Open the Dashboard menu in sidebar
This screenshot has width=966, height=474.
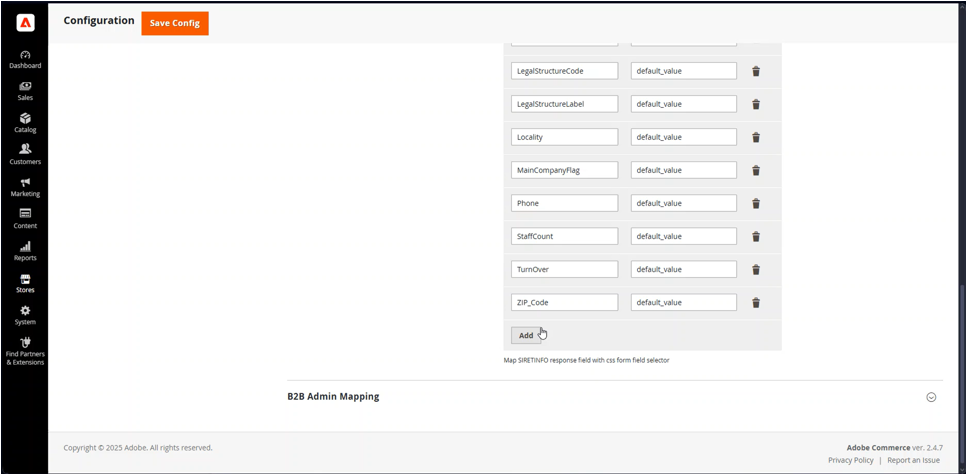pyautogui.click(x=25, y=59)
